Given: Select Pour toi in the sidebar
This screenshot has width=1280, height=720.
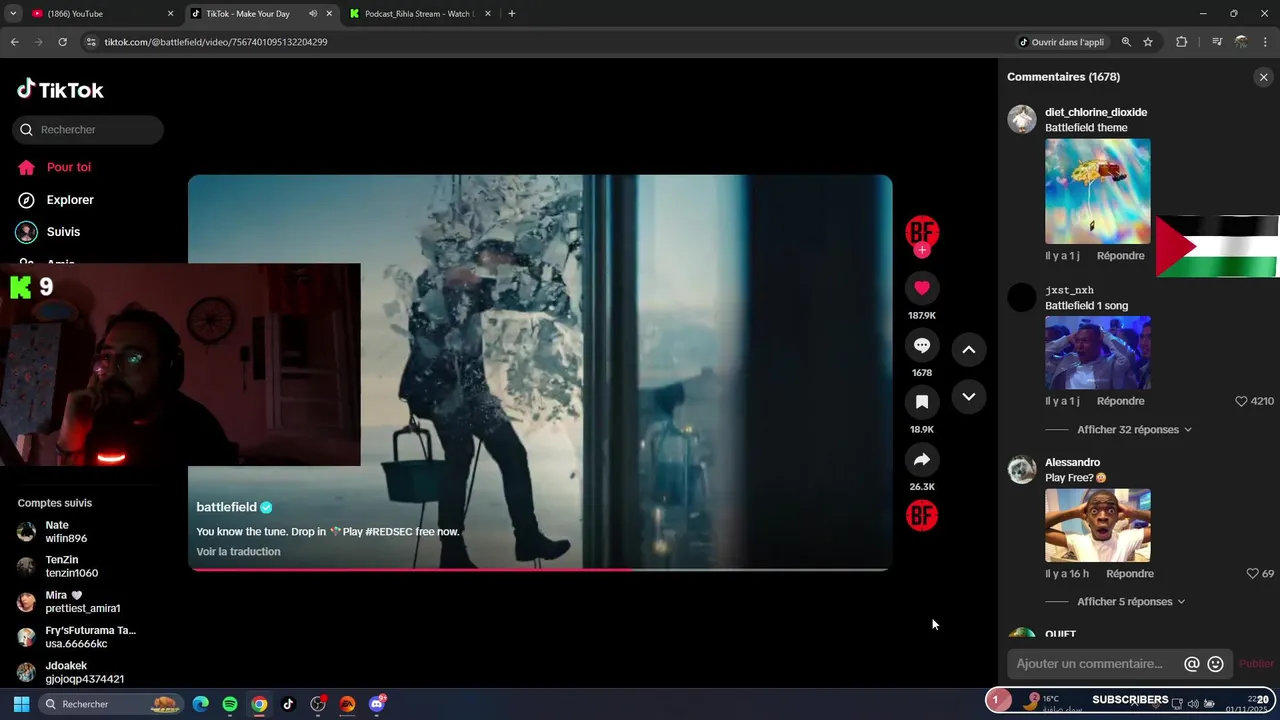Looking at the screenshot, I should click(x=68, y=167).
